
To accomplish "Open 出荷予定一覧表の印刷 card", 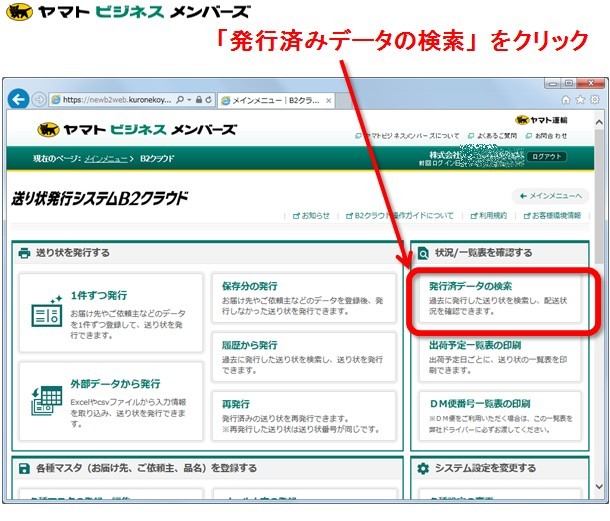I will (500, 357).
